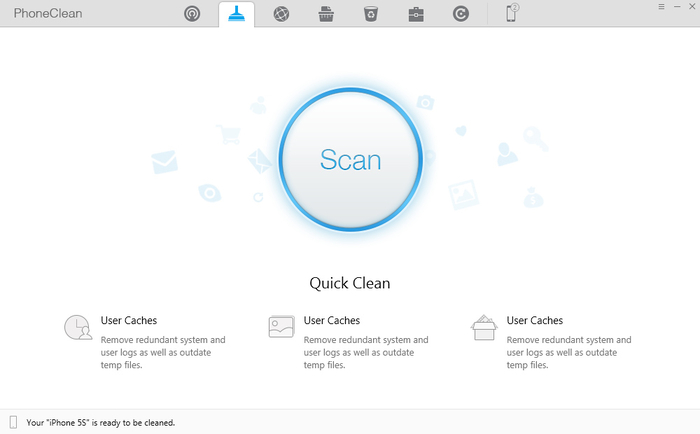
Task: Click the iPhone 5S ready status message
Action: tap(97, 423)
